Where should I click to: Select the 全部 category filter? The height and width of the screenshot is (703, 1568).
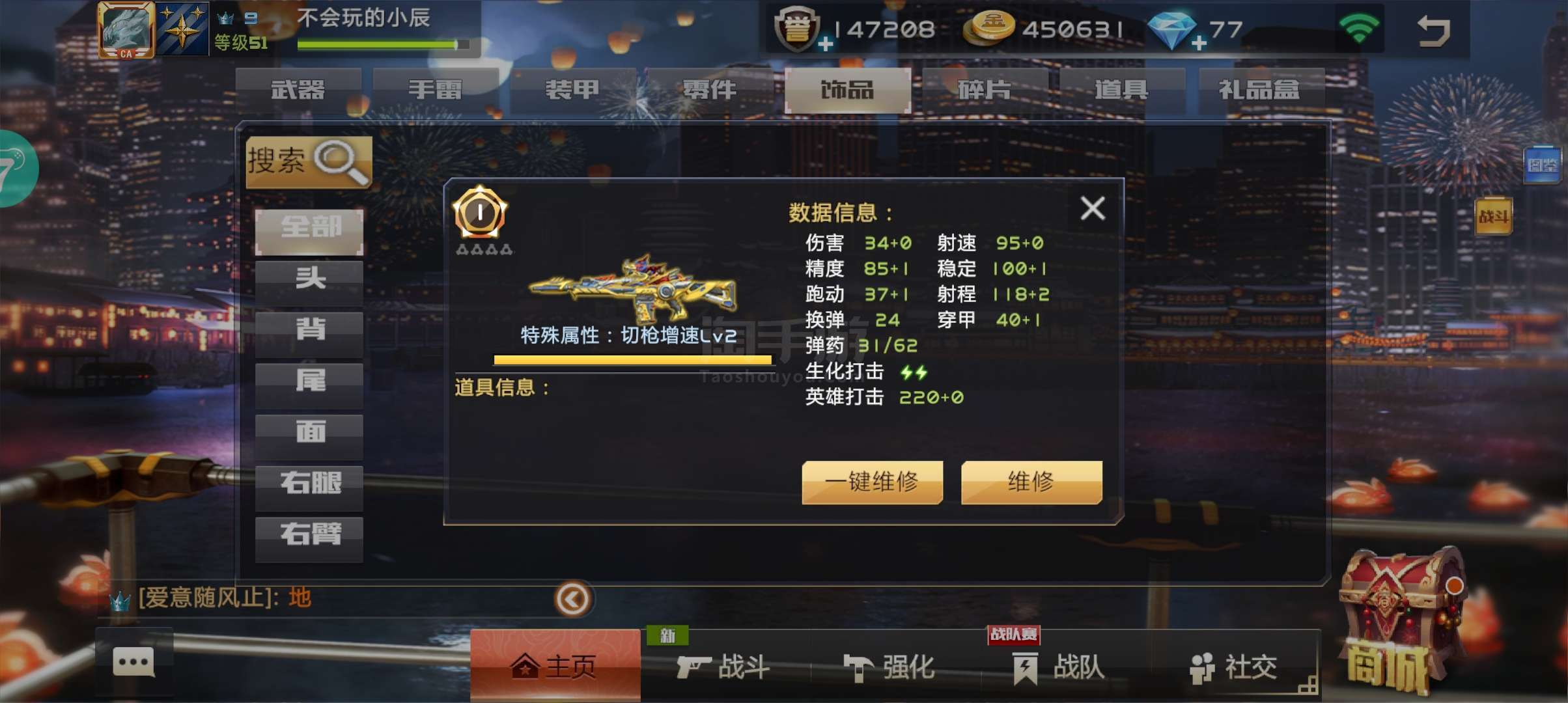pyautogui.click(x=309, y=228)
